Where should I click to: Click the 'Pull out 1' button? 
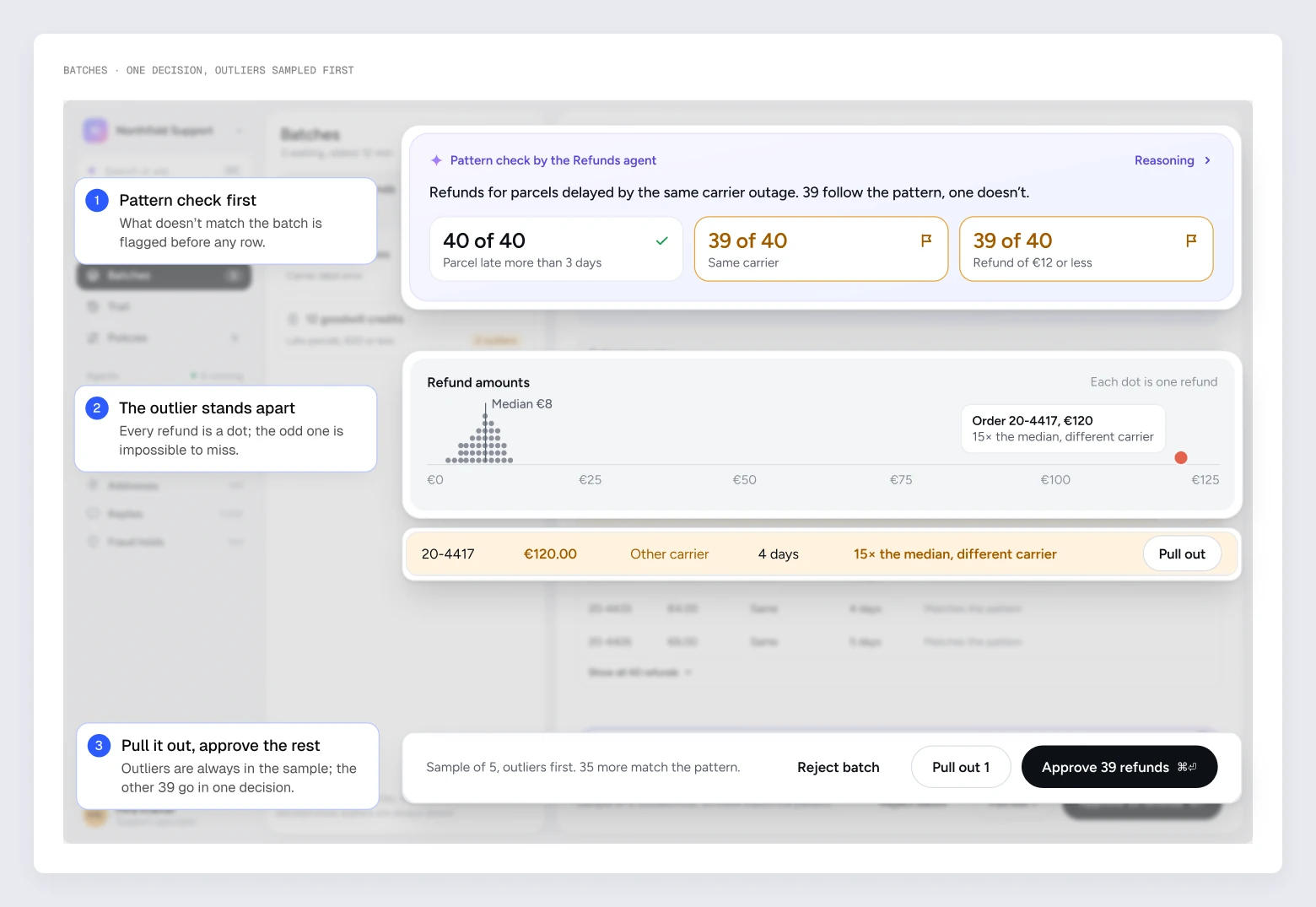point(961,767)
